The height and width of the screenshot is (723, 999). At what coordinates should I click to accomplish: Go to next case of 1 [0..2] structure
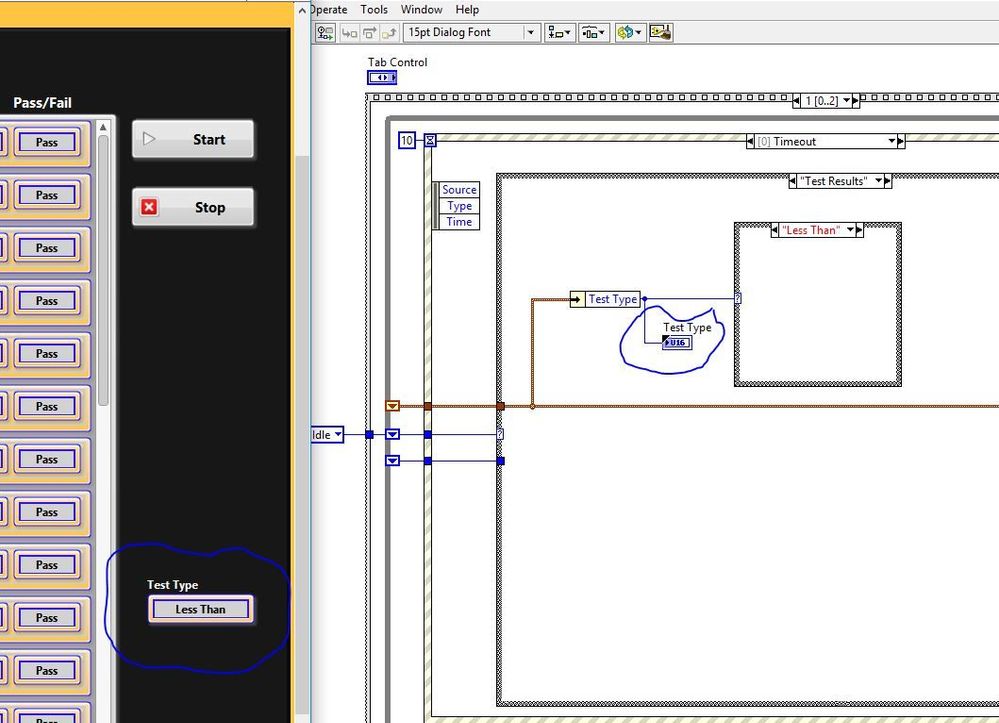tap(855, 101)
